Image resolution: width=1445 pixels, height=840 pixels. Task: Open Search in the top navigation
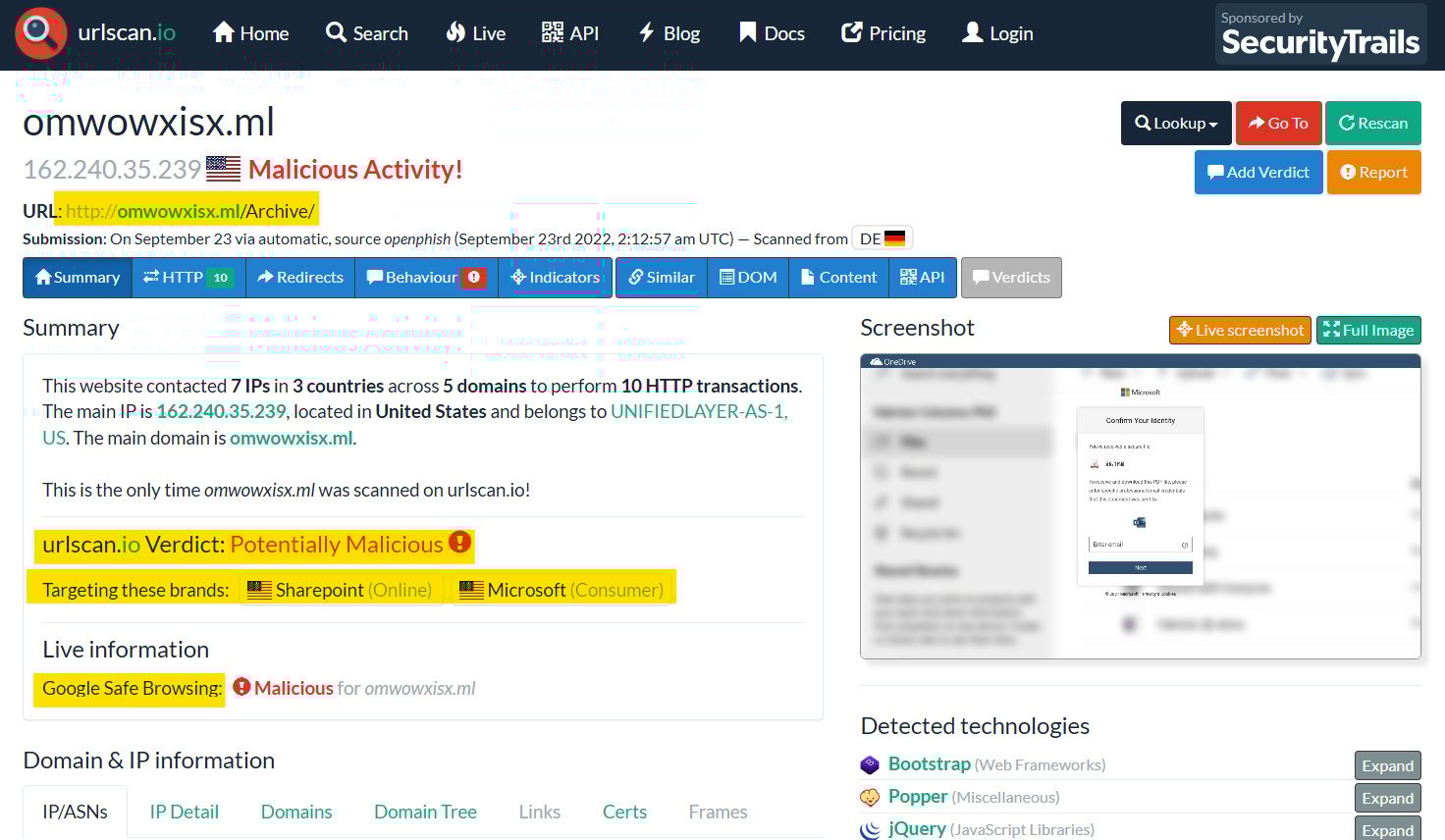click(x=367, y=33)
